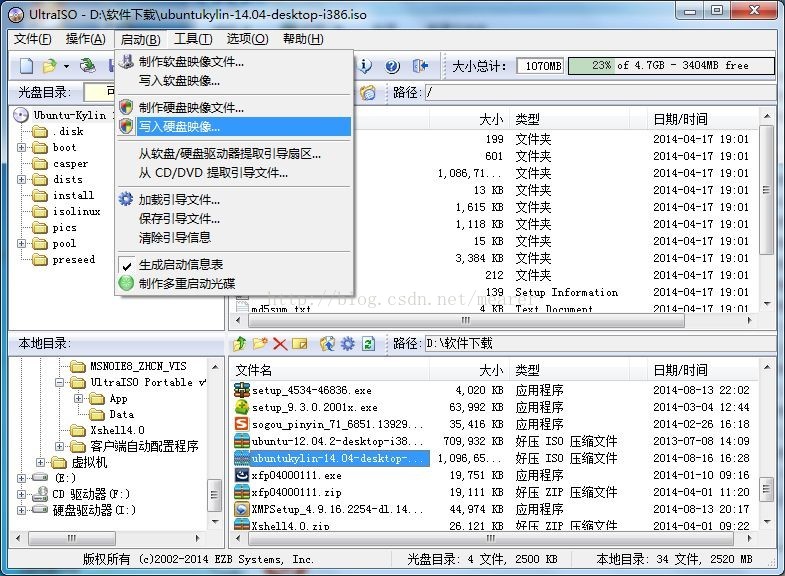Select the preseed folder in tree
The width and height of the screenshot is (785, 576).
coord(74,260)
